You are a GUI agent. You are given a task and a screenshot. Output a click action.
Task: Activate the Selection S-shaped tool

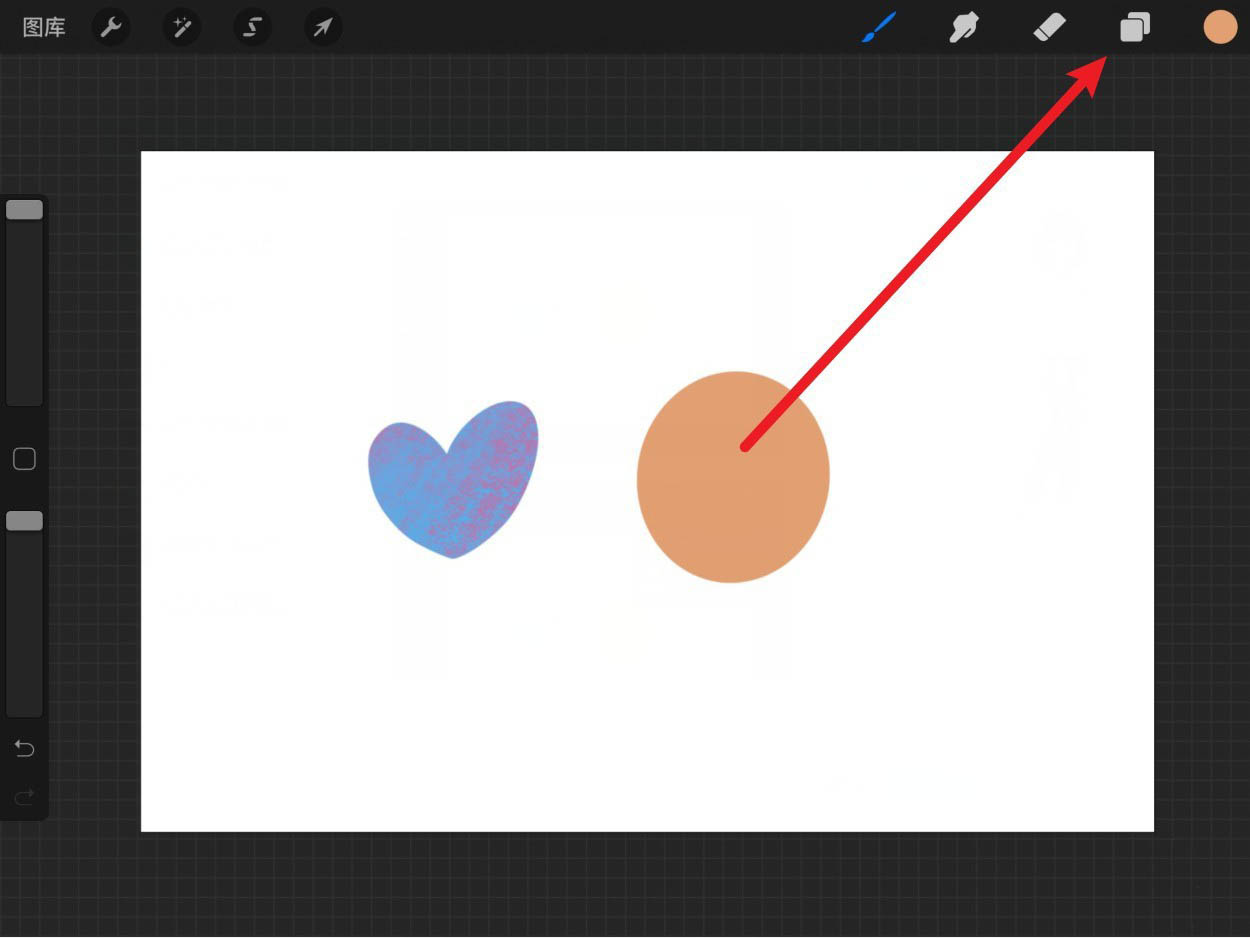[x=252, y=28]
